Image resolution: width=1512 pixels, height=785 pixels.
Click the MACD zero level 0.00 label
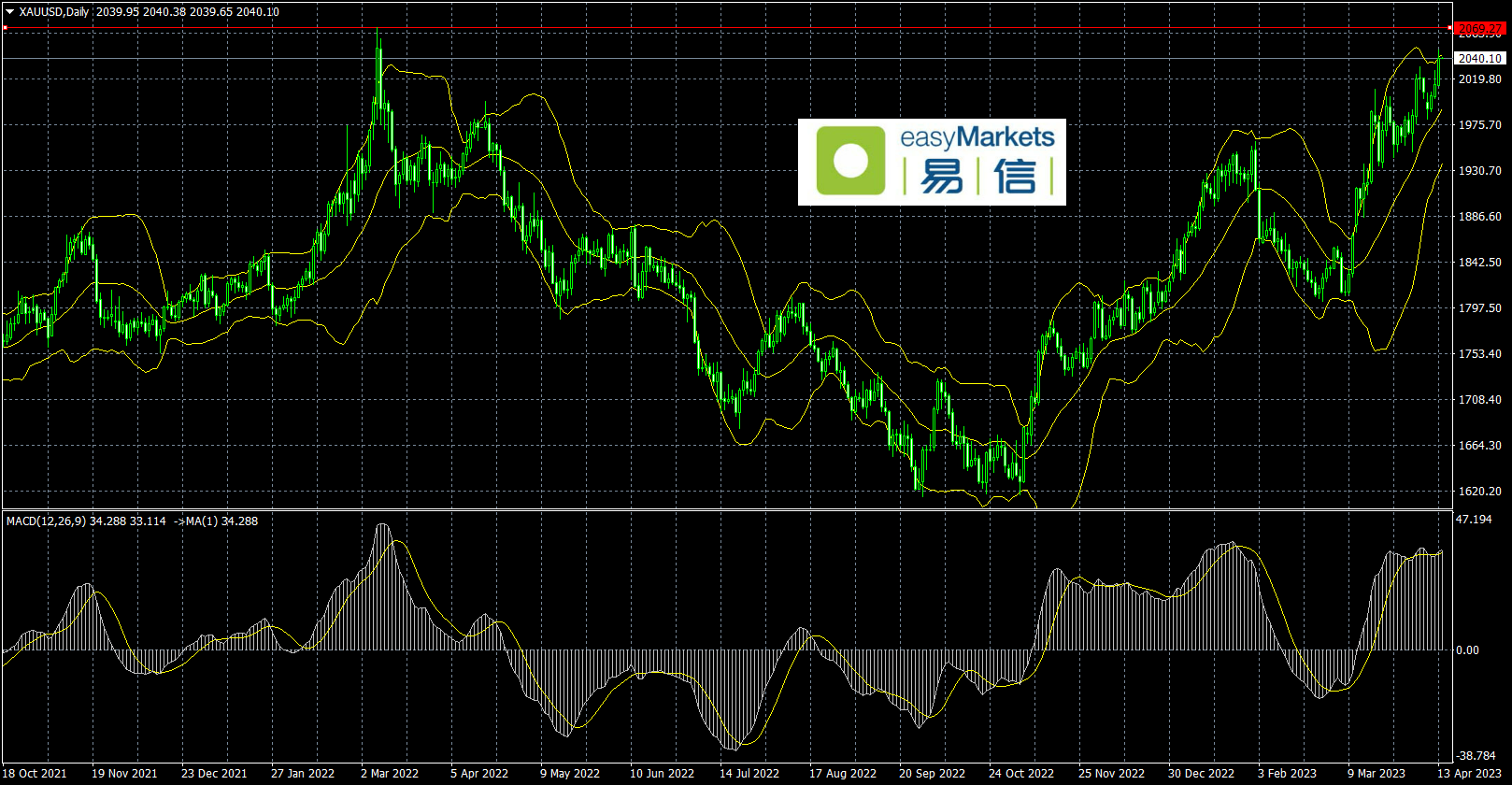1468,650
